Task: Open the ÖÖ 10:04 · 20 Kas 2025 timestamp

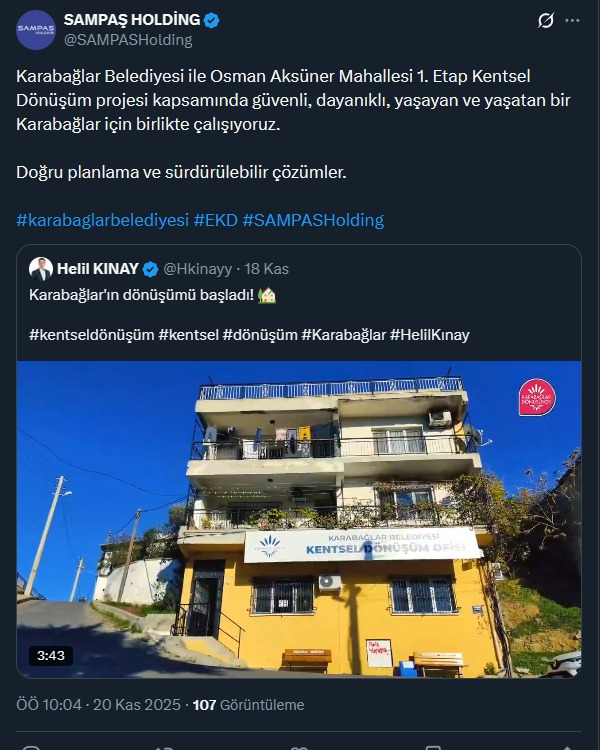Action: coord(99,705)
